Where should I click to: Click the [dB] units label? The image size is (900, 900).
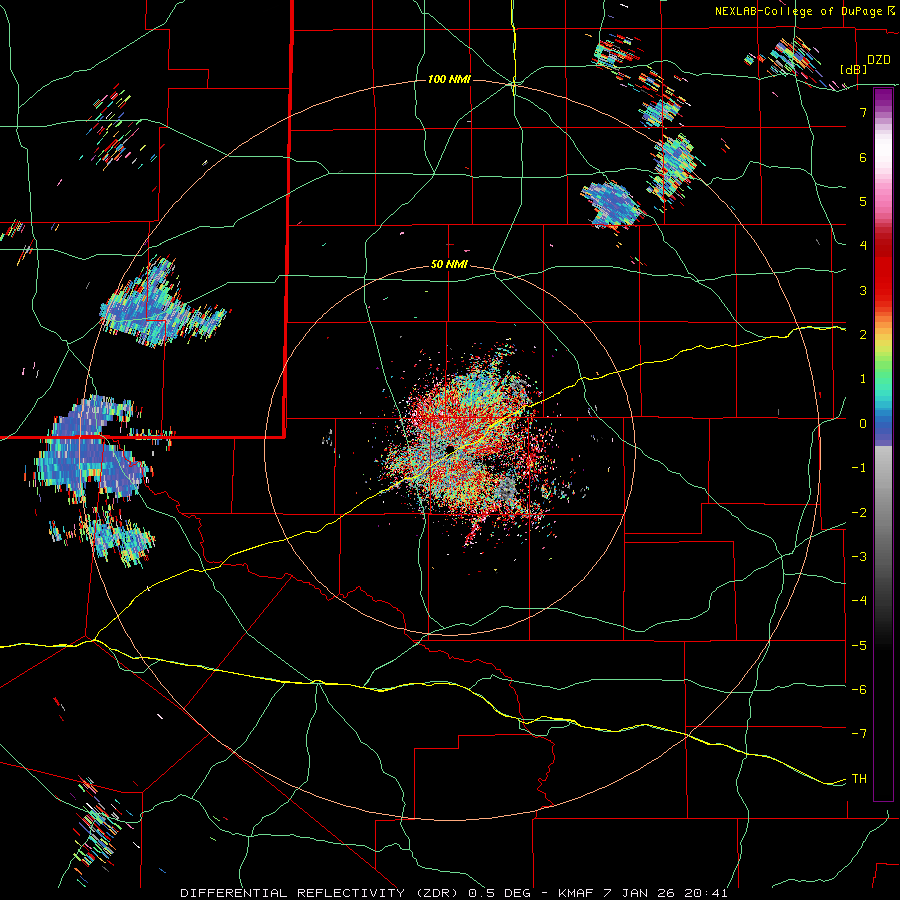(x=853, y=69)
